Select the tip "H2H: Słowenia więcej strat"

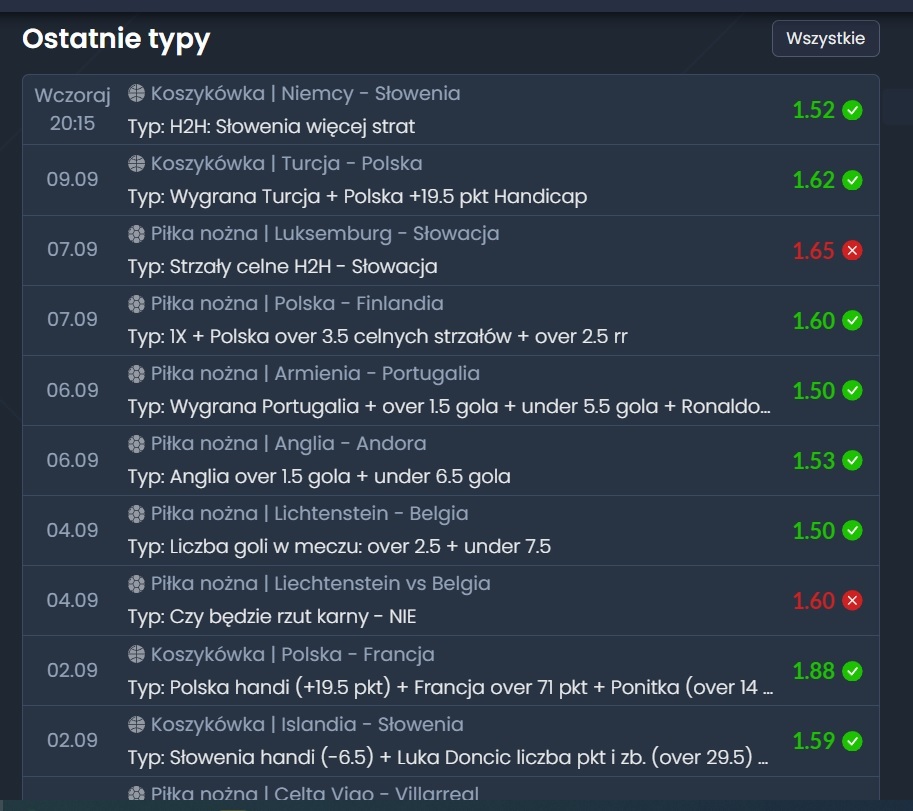pos(271,127)
